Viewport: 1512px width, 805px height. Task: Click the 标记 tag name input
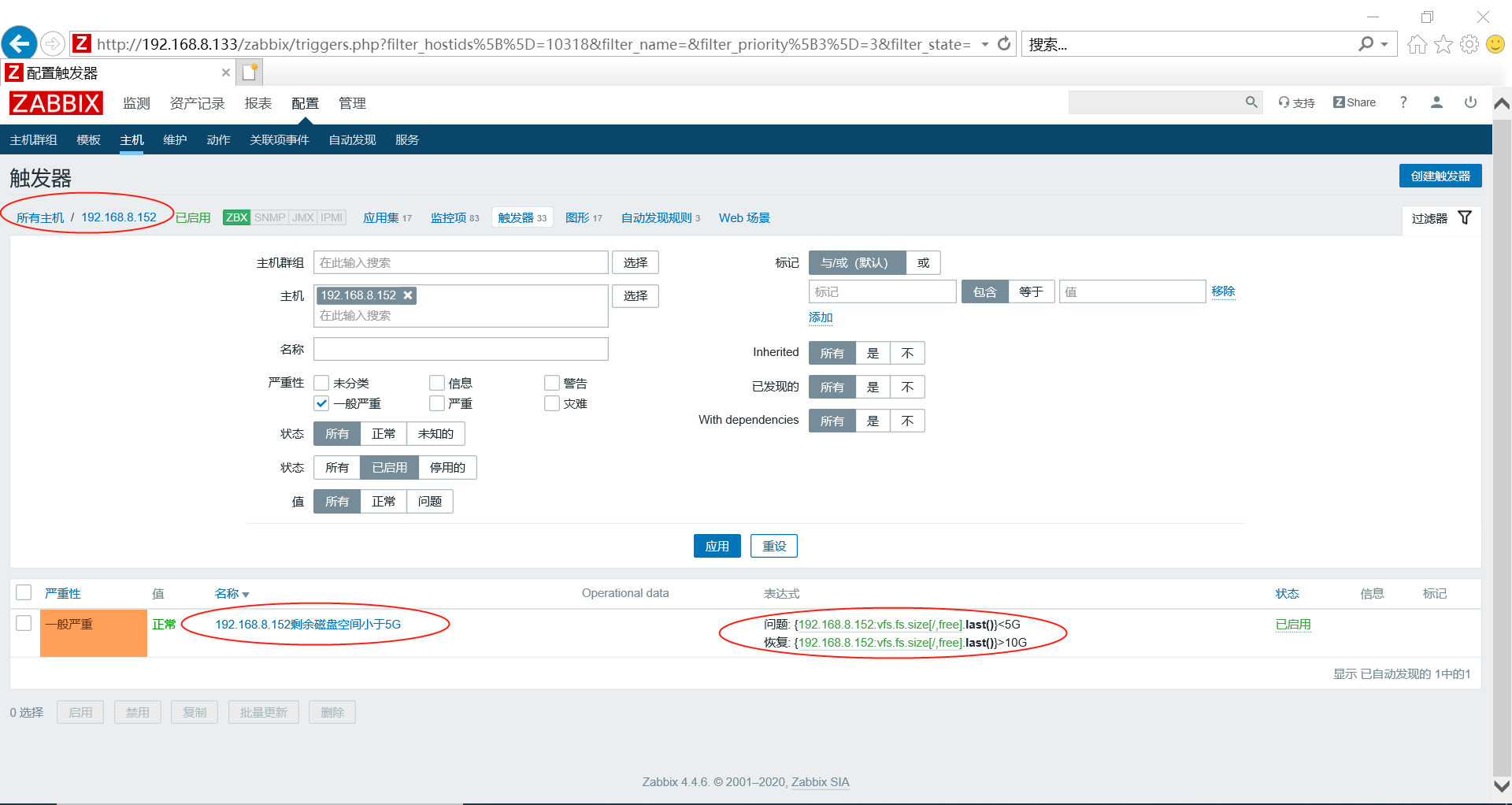[x=882, y=291]
